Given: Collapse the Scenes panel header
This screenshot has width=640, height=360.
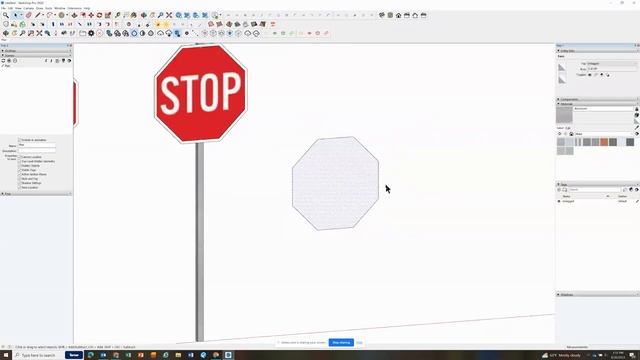Looking at the screenshot, I should tap(36, 55).
